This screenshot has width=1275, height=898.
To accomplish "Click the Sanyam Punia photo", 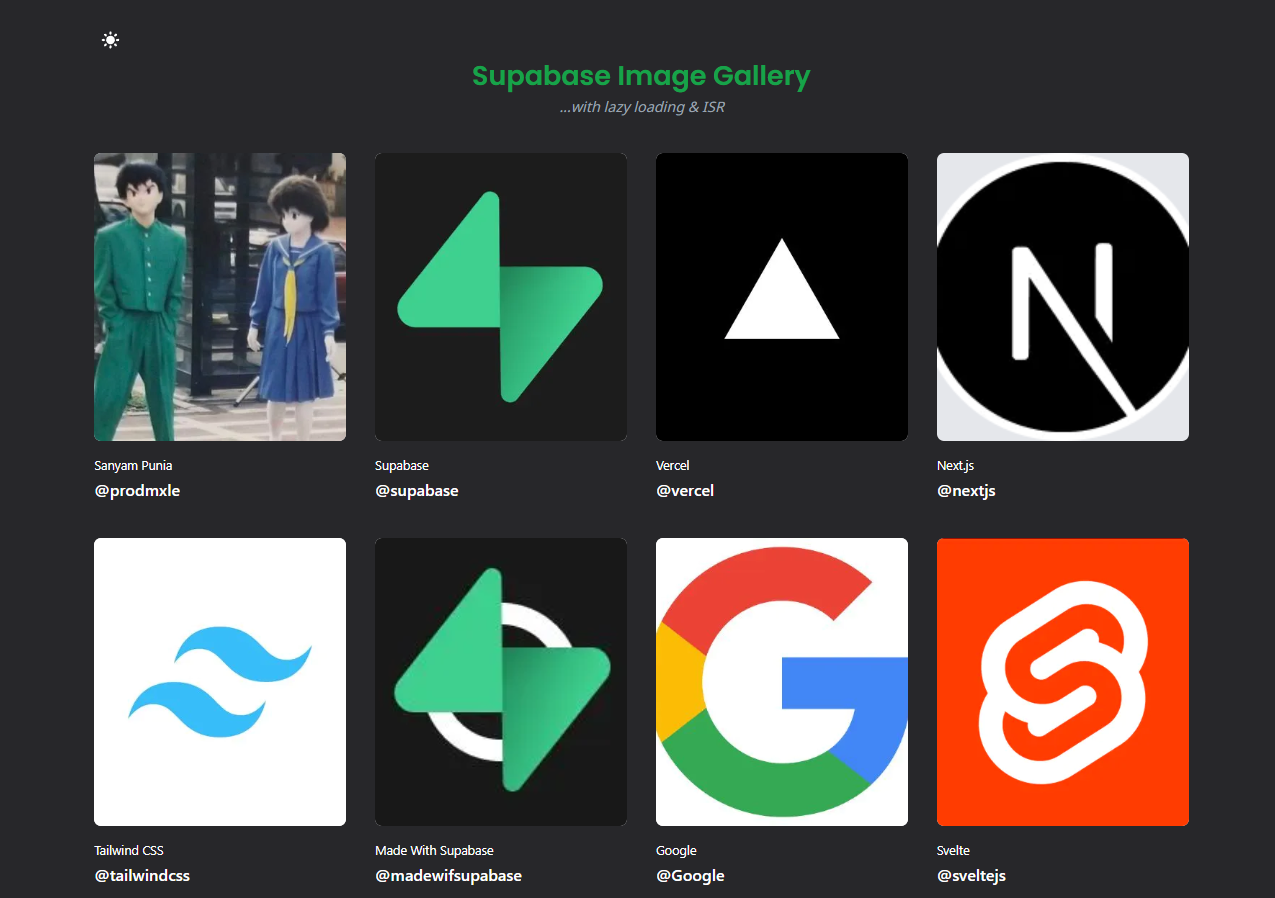I will (x=219, y=296).
